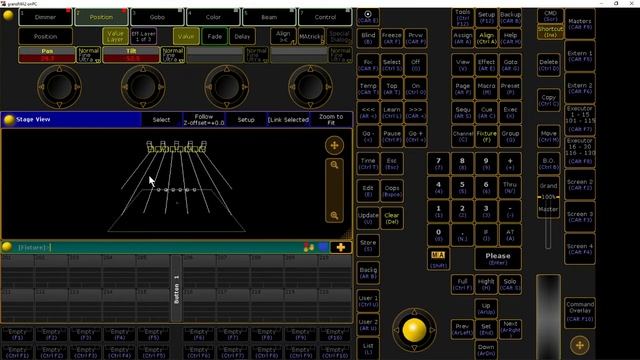Viewport: 640px width, 360px height.
Task: Click the MA (Shift) key
Action: click(x=438, y=259)
